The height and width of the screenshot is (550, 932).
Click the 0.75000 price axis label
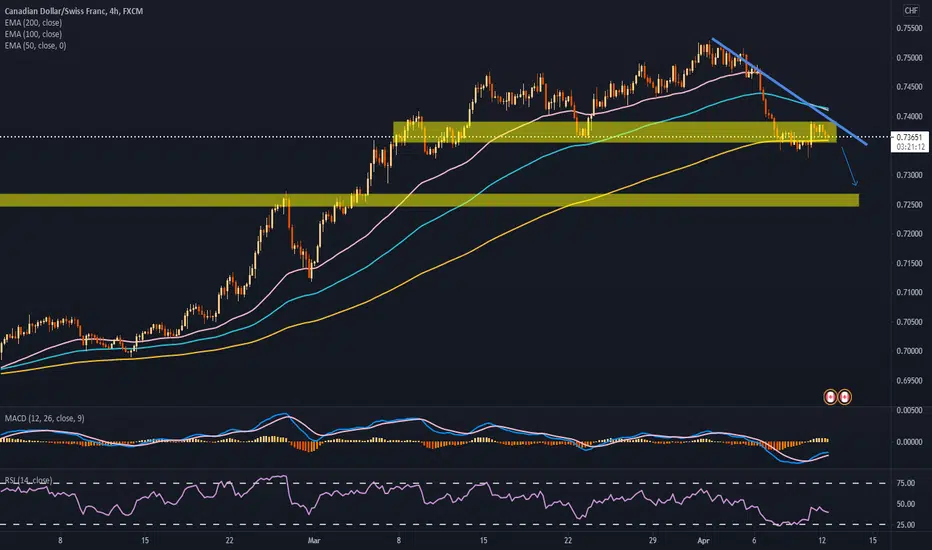pos(909,58)
